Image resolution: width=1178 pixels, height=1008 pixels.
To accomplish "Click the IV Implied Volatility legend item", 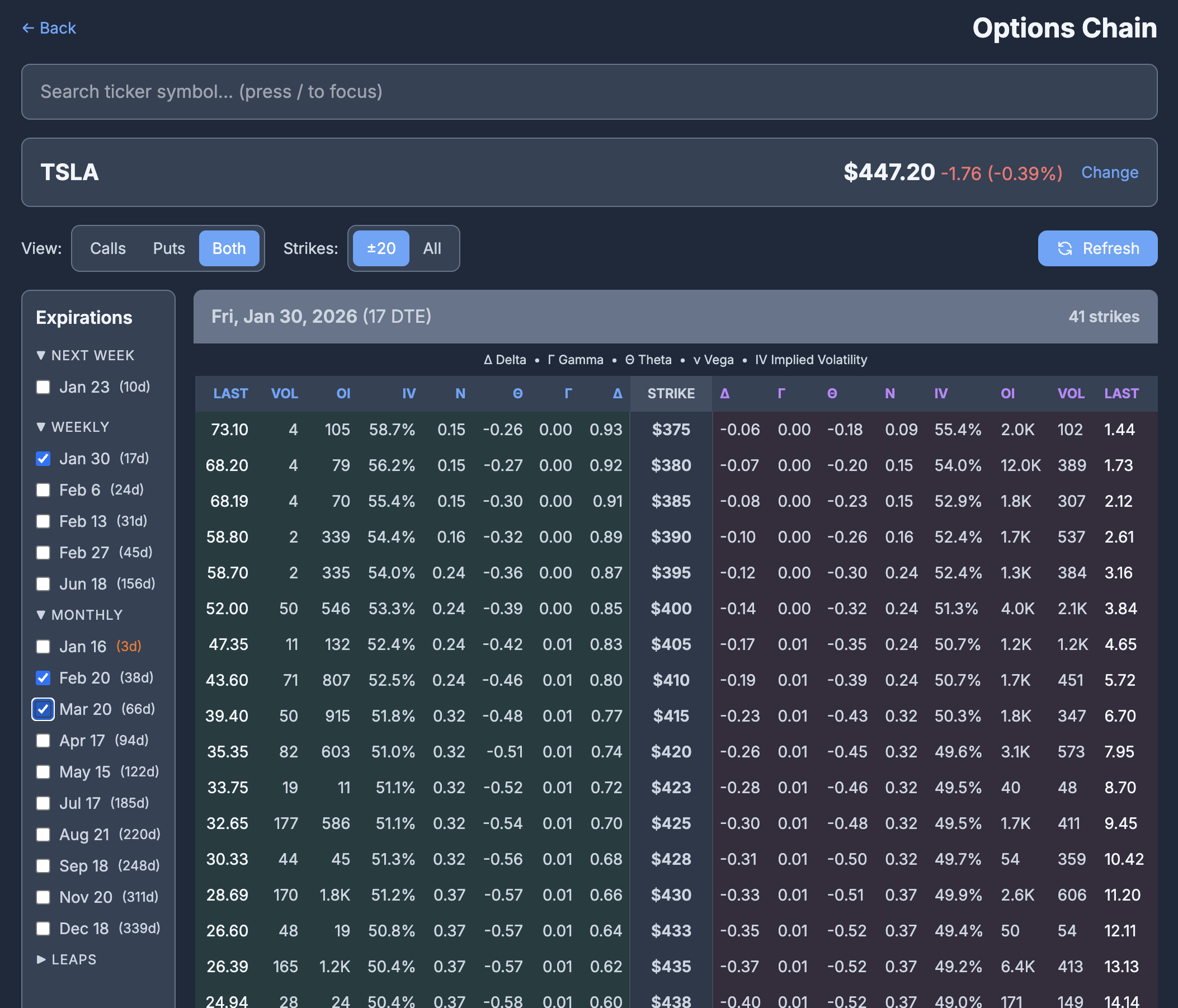I will (x=809, y=360).
